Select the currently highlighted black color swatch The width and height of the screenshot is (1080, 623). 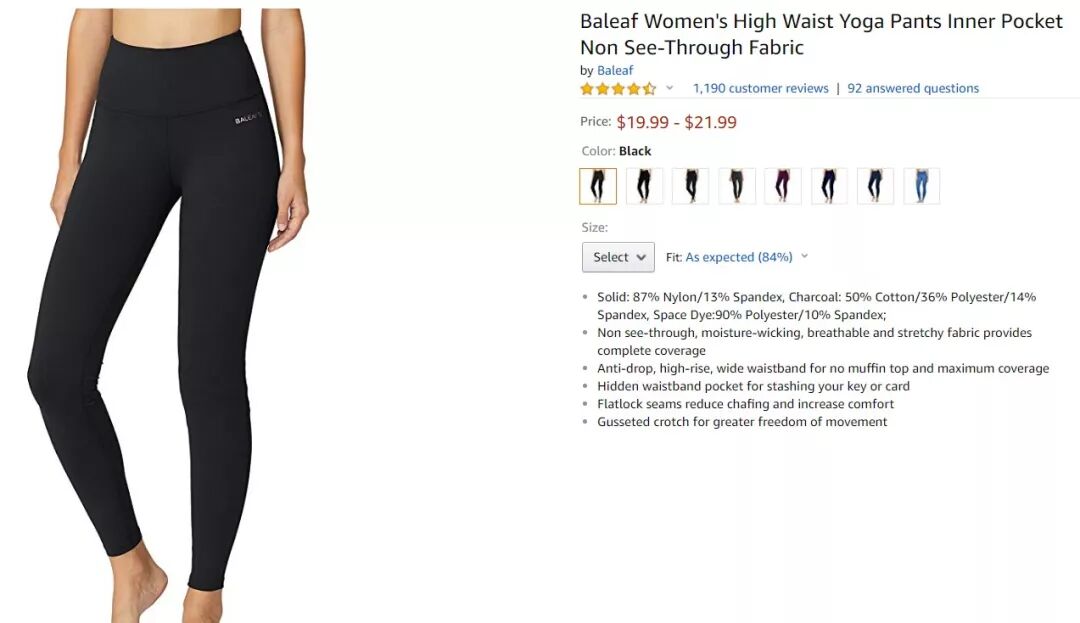[x=598, y=186]
